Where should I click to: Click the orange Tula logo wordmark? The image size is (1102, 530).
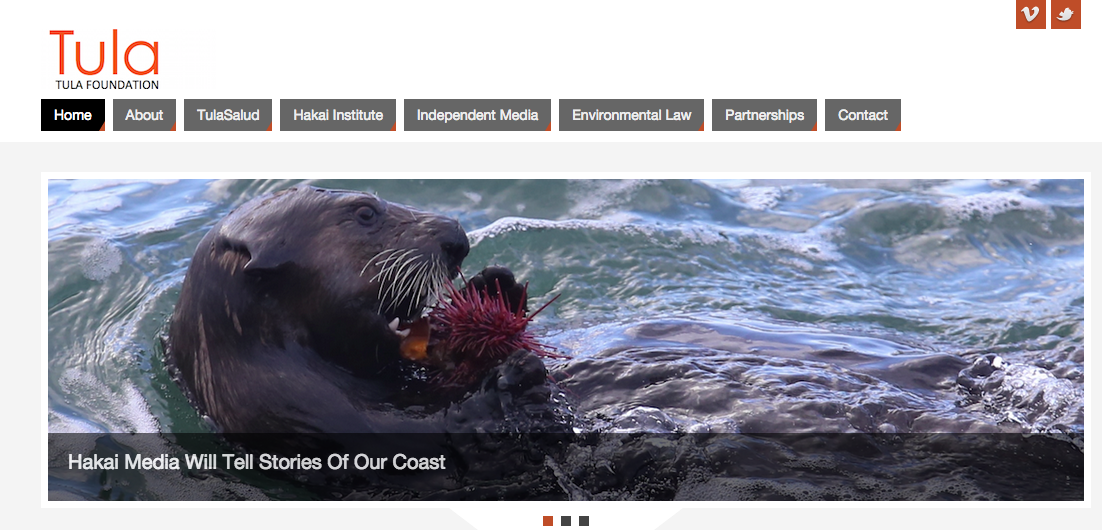pos(105,52)
